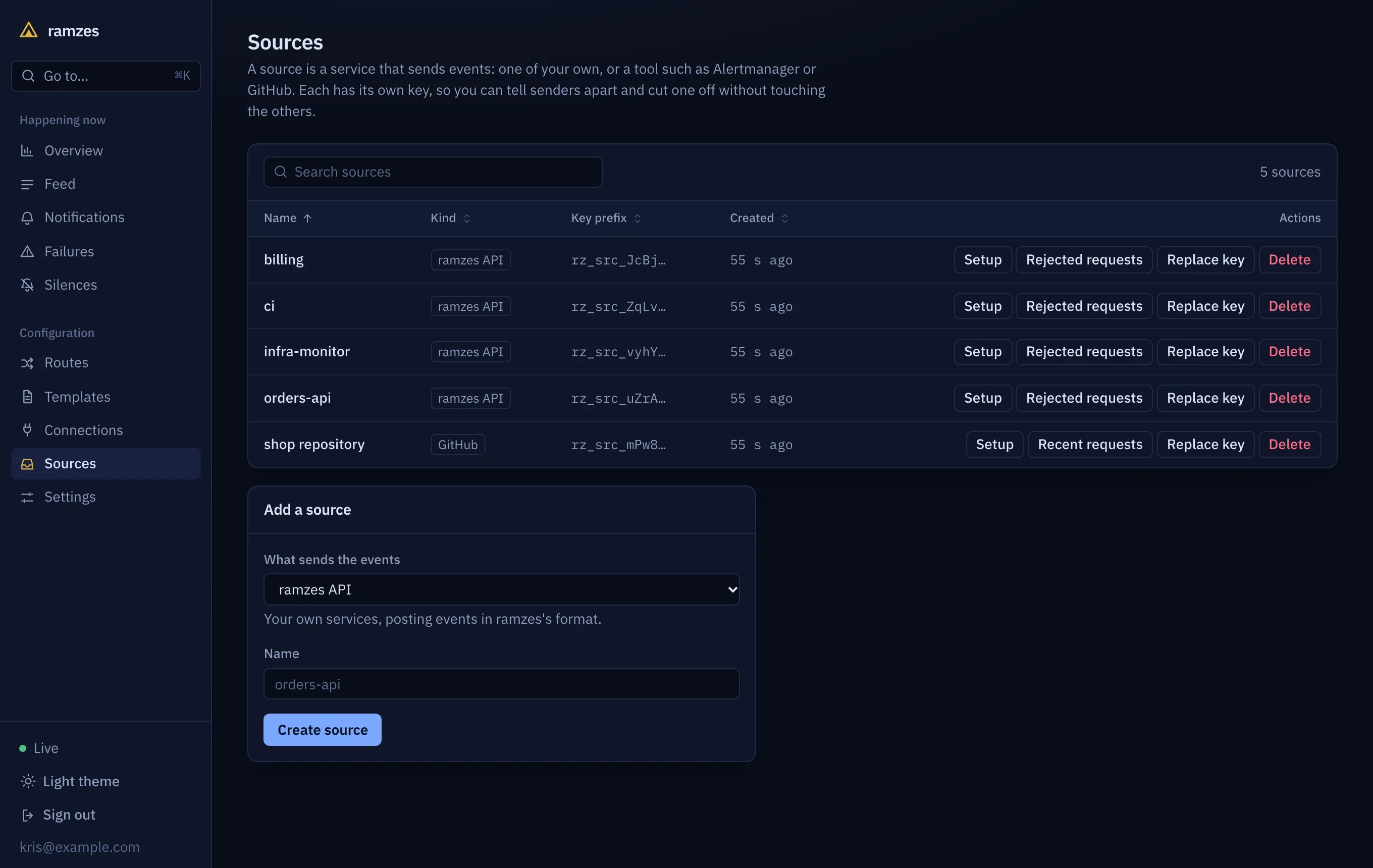Sort table by Kind column
Screen dimensions: 1373x868
tap(450, 219)
